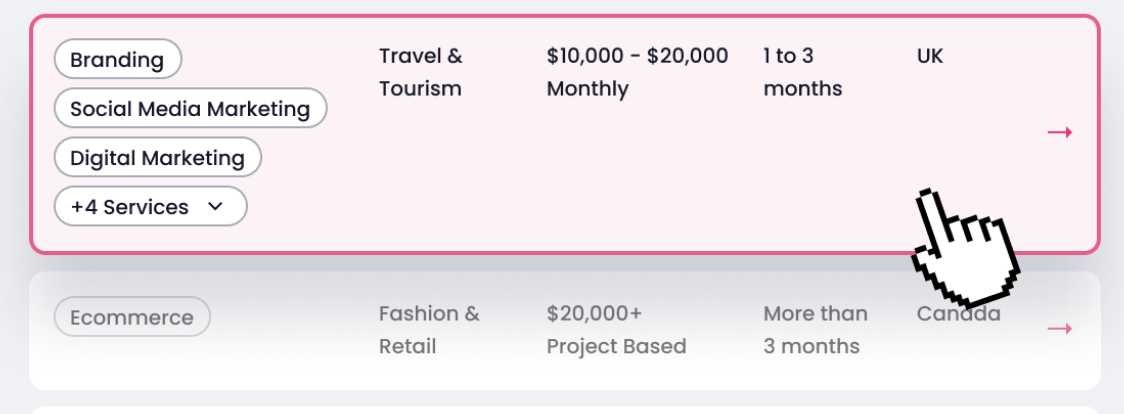Click the UK location label
This screenshot has width=1124, height=414.
click(x=930, y=56)
